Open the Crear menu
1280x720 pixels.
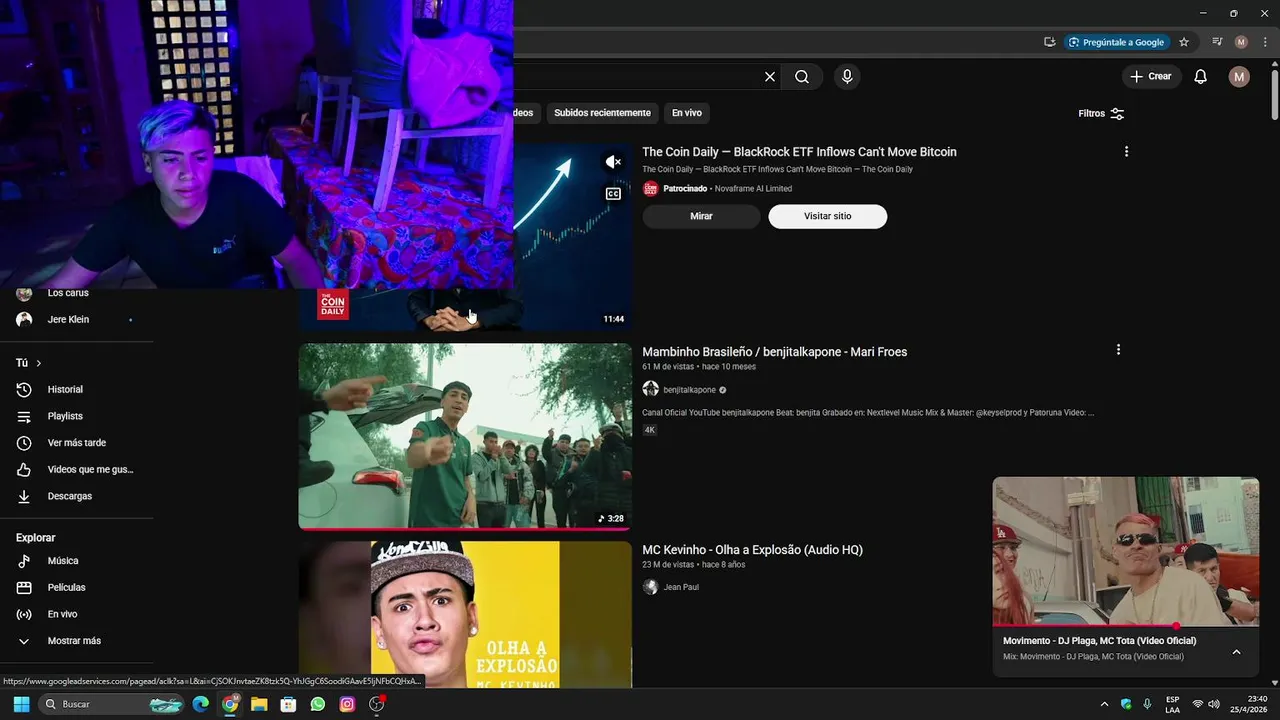pyautogui.click(x=1151, y=77)
